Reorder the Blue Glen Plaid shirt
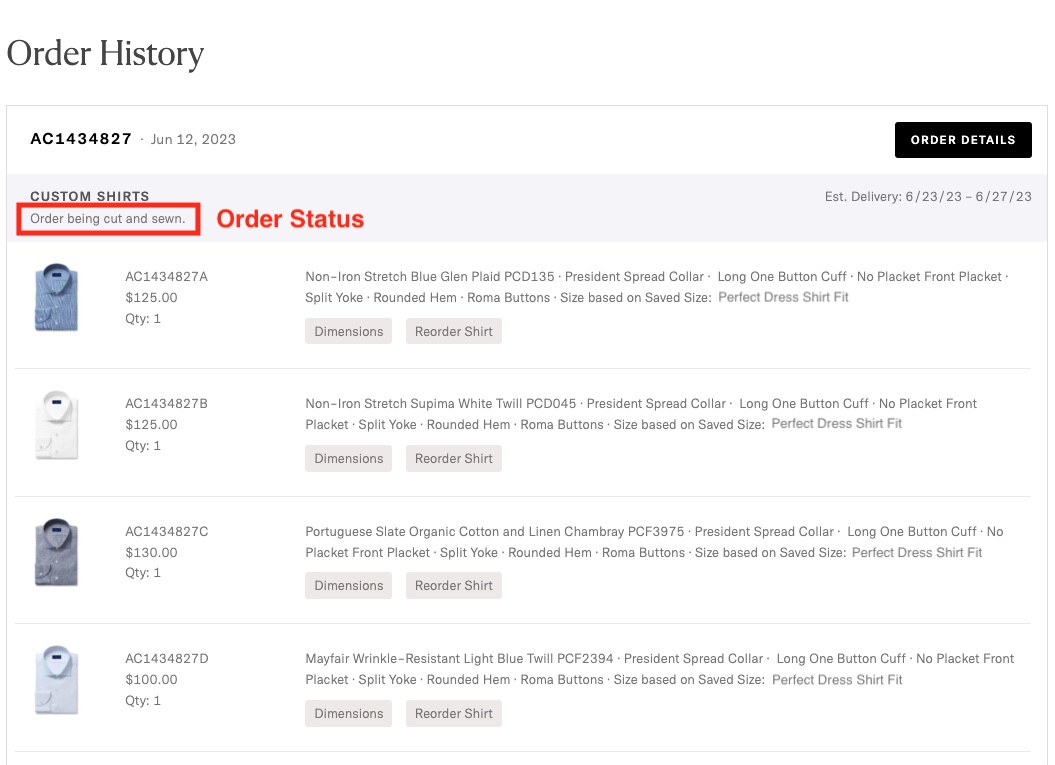The height and width of the screenshot is (765, 1055). [453, 331]
